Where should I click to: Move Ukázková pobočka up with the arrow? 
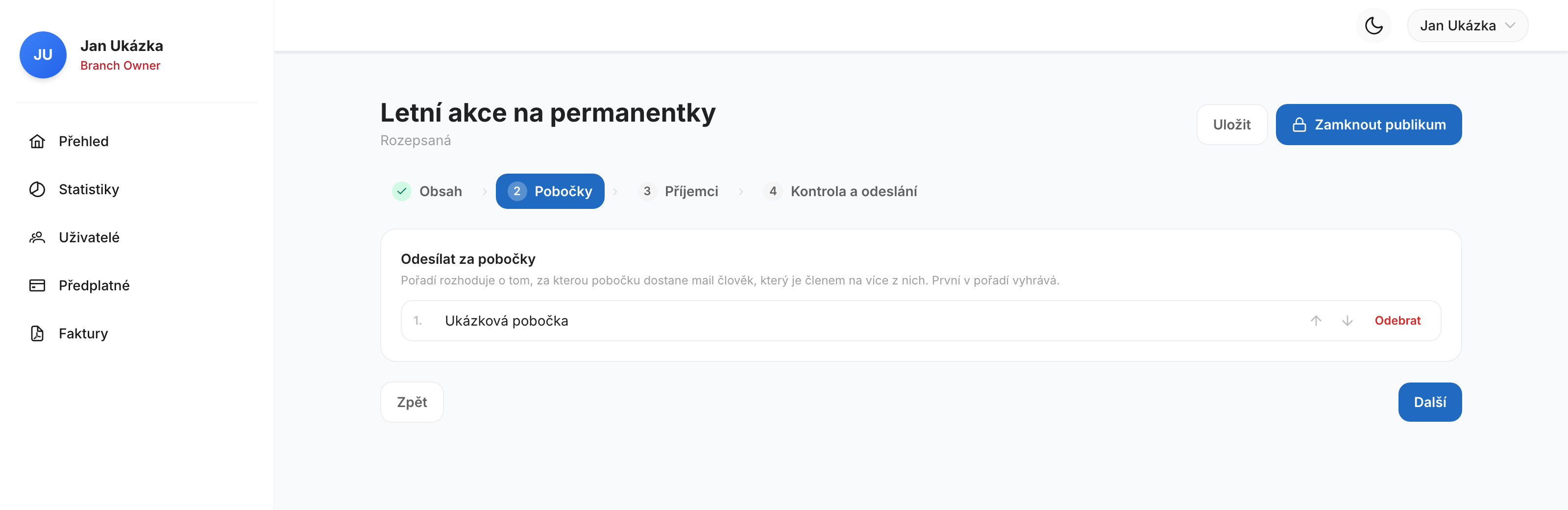click(x=1315, y=321)
